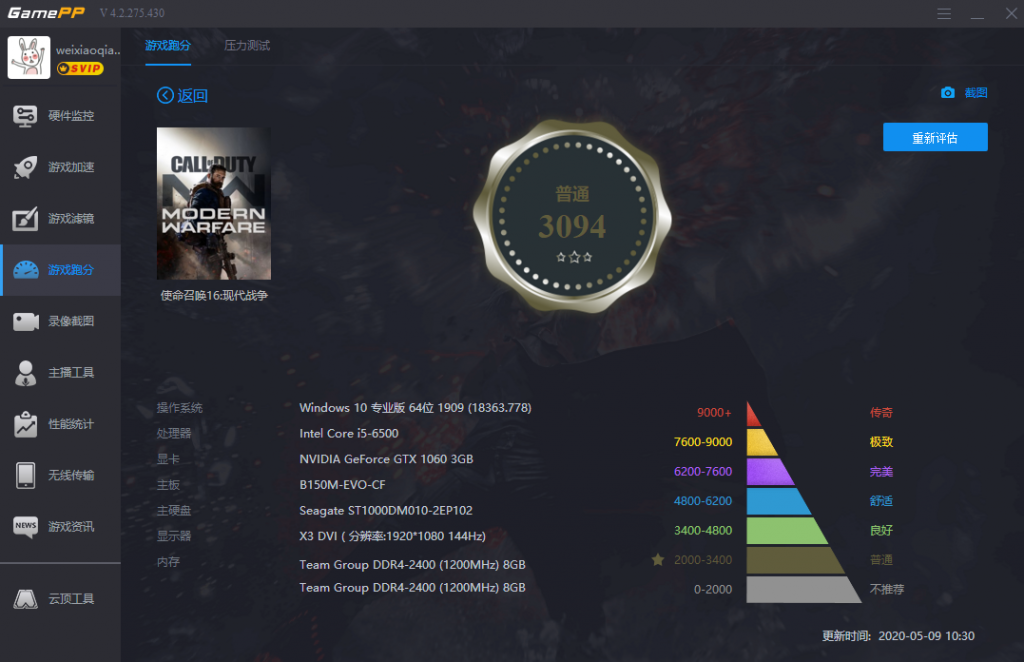Click the 0-2000 score range label
Screen dimensions: 1024x662
click(712, 589)
